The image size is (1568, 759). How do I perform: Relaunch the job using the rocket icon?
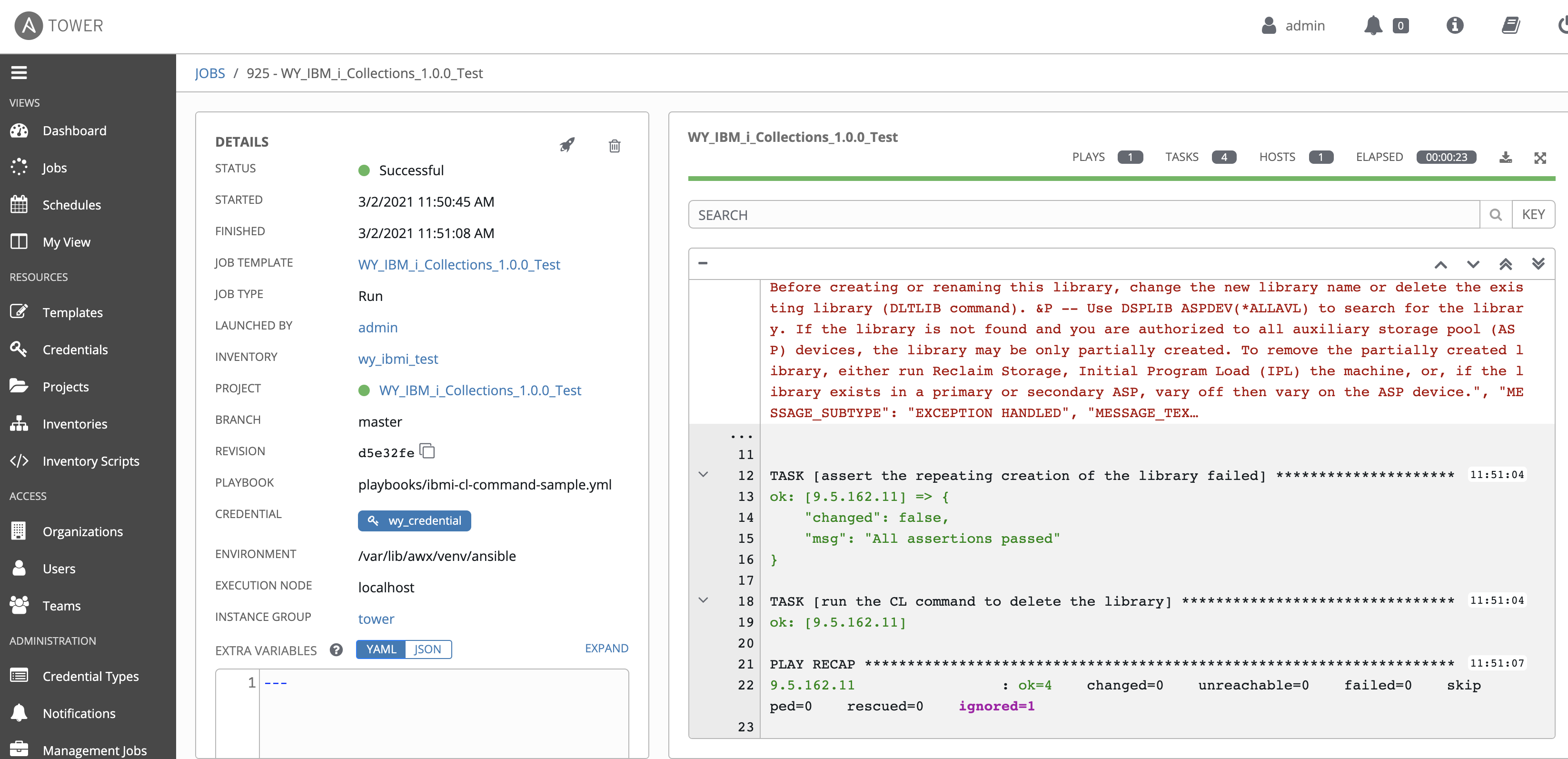(566, 145)
